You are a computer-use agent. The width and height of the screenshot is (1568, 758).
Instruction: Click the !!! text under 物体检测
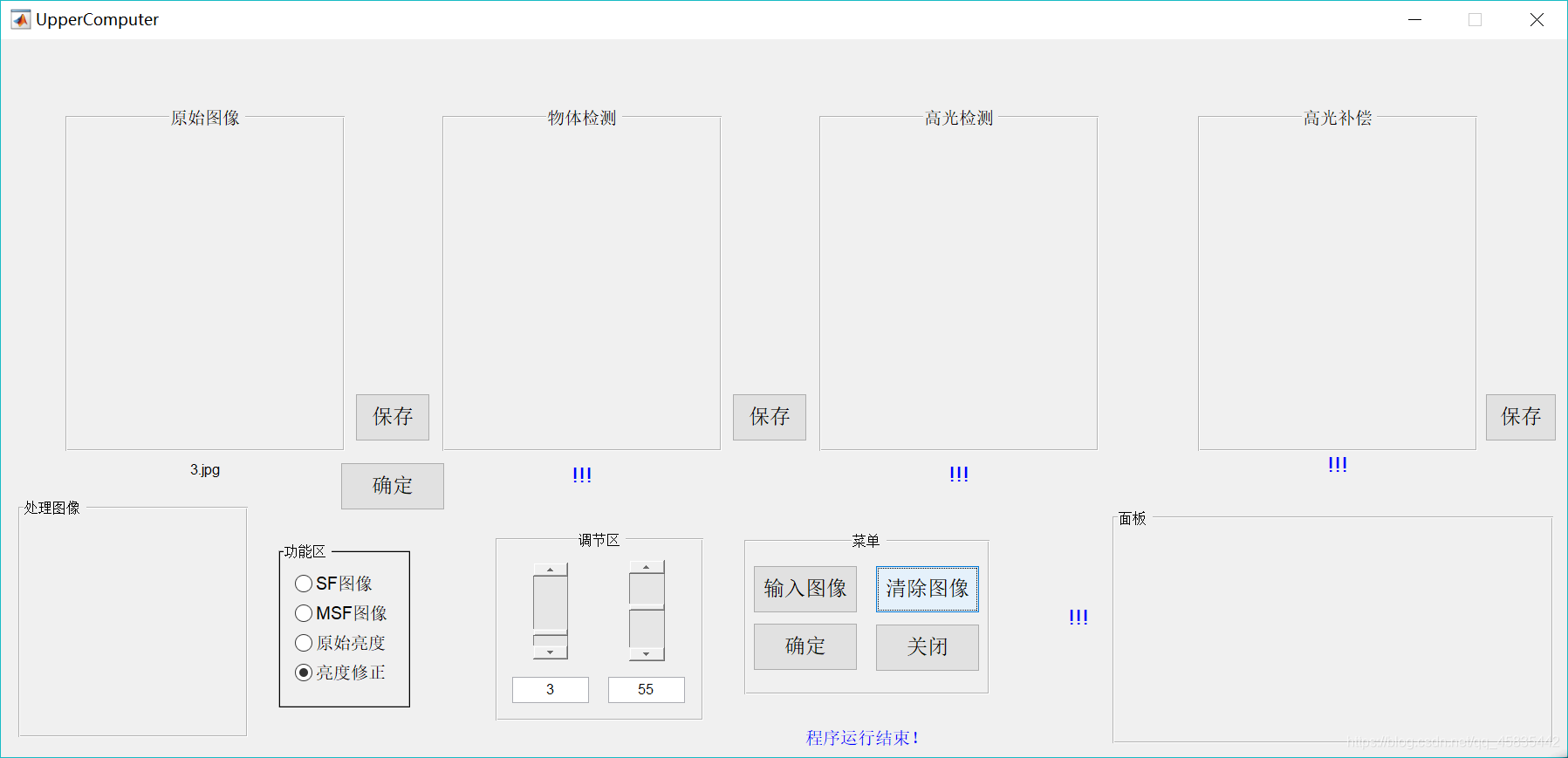(582, 475)
